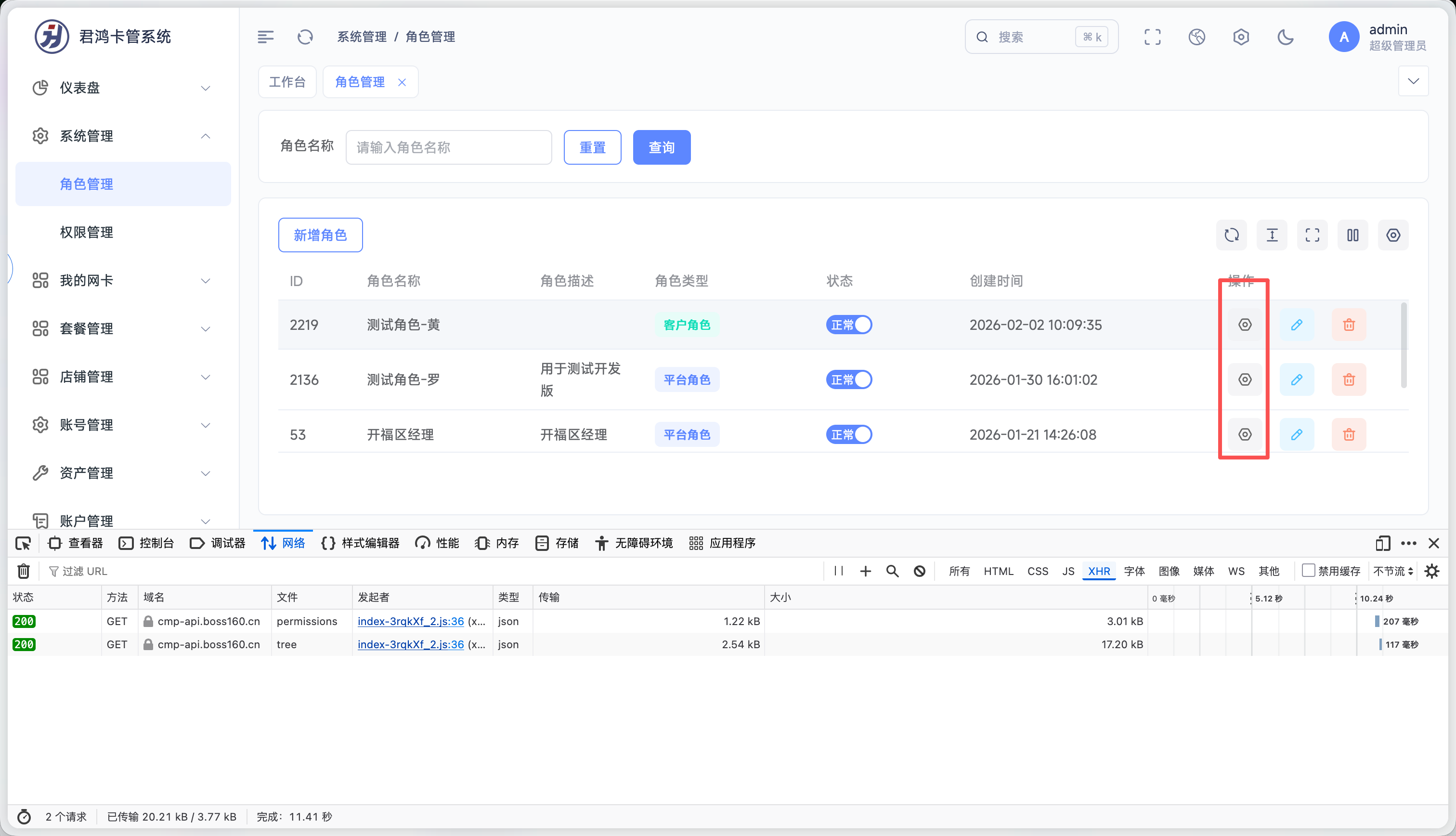The image size is (1456, 836).
Task: Click the 新增角色 button
Action: [320, 235]
